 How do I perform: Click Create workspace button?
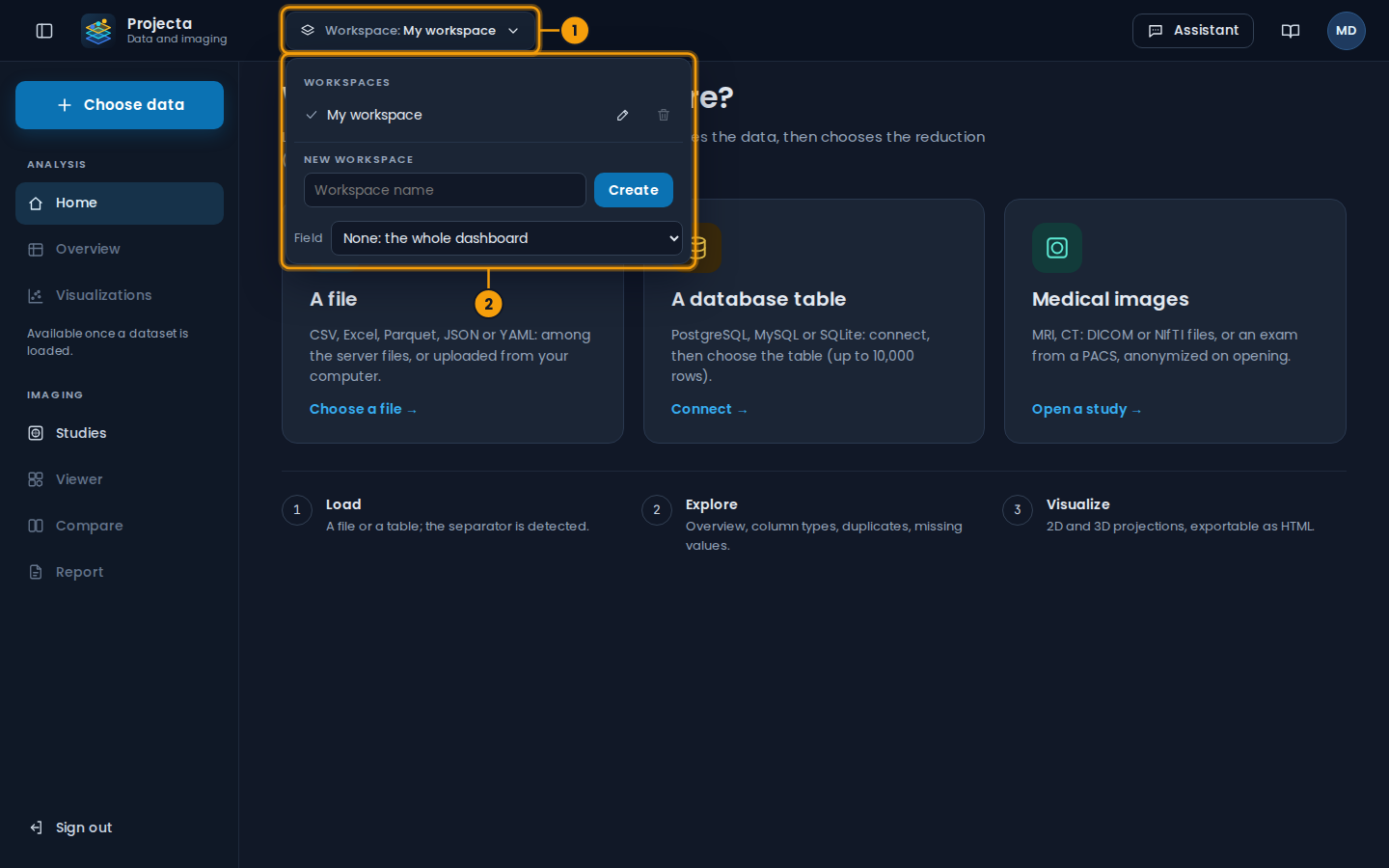(x=634, y=190)
